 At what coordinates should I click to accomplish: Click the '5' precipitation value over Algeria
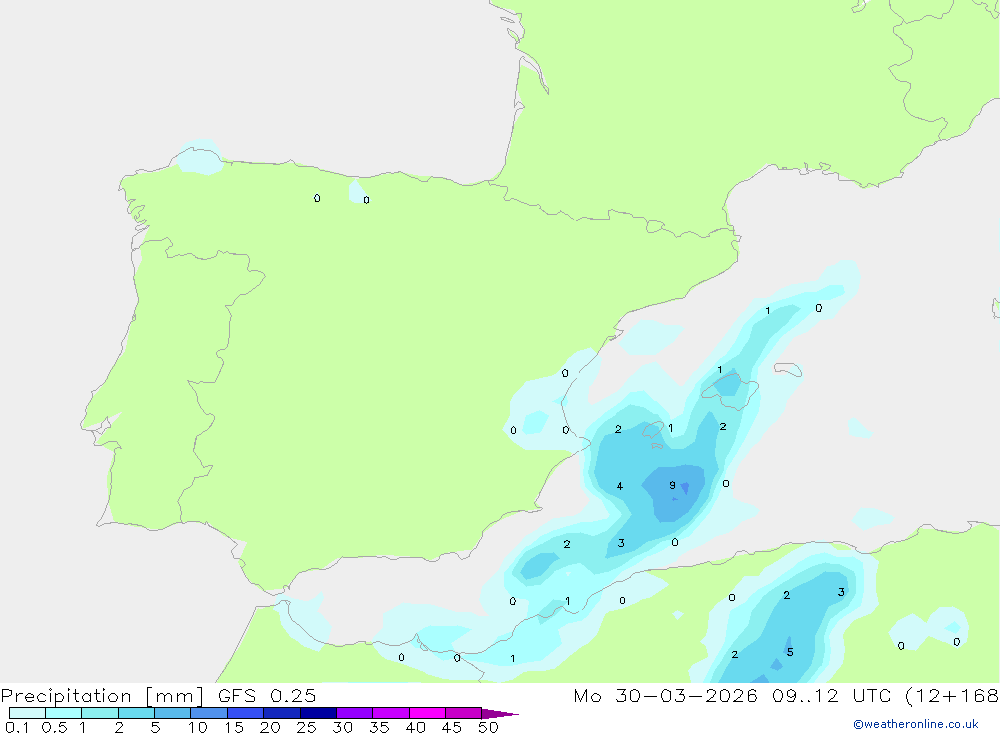click(x=790, y=652)
